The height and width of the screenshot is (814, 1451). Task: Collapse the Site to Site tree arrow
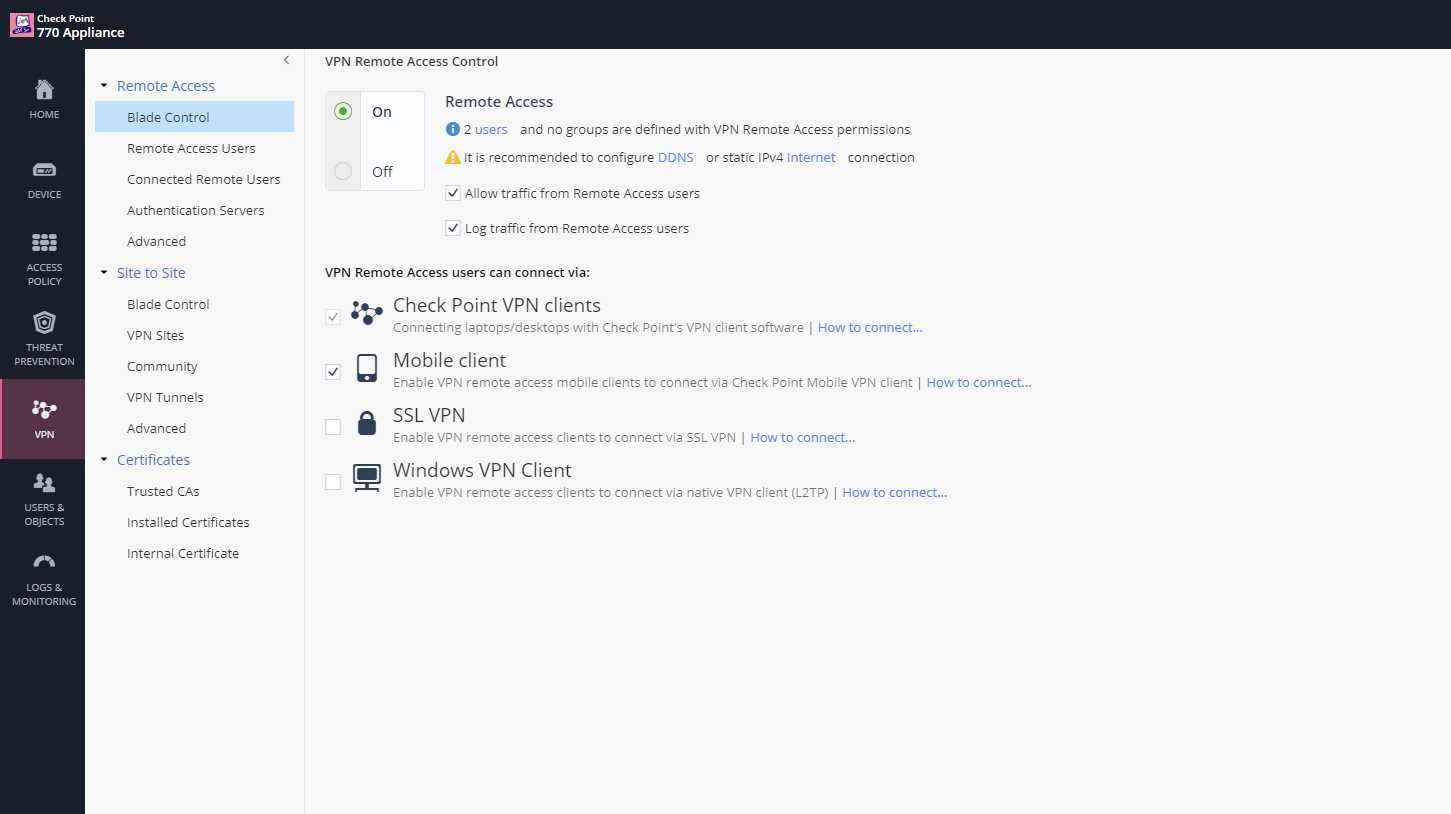click(x=104, y=273)
